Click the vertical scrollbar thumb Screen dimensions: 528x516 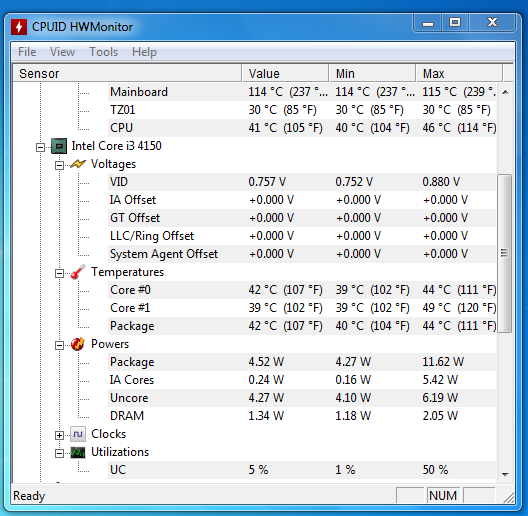tap(504, 253)
